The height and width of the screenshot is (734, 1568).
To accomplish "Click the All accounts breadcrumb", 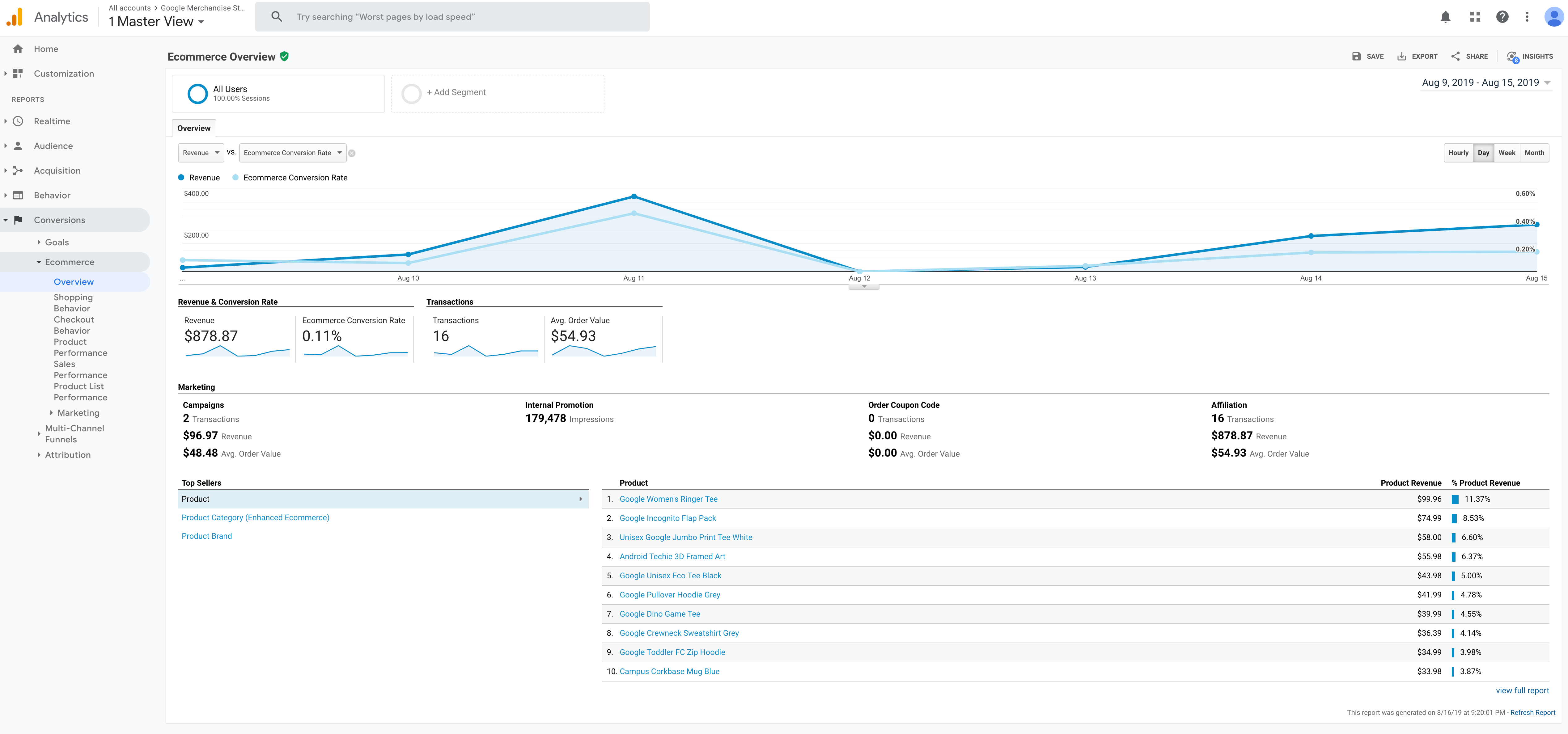I will 130,8.
